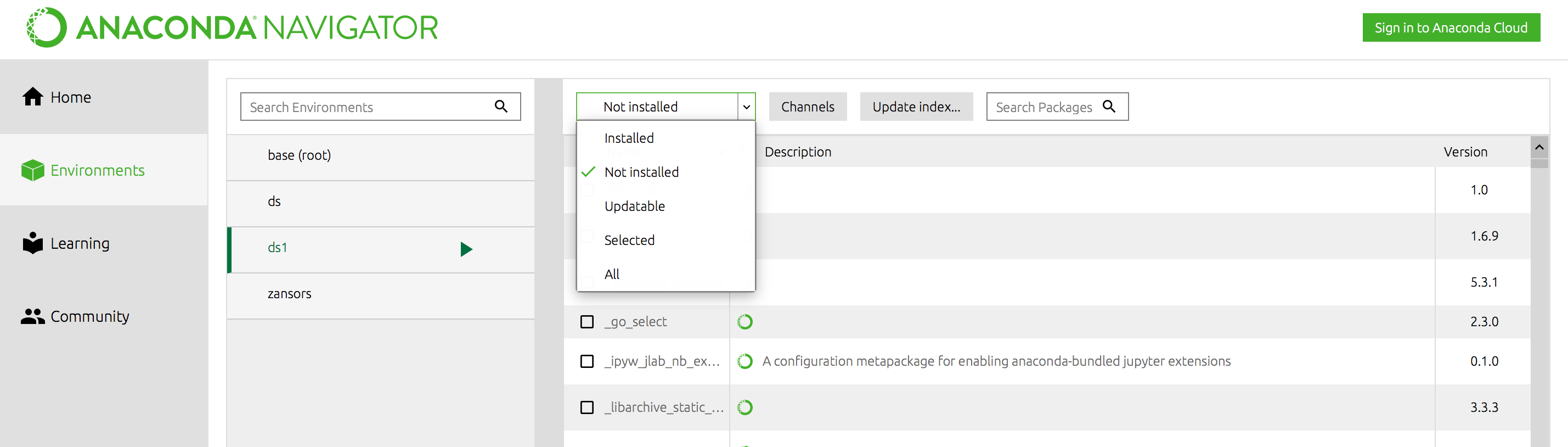Screen dimensions: 1568x447
Task: Collapse the package filter dropdown arrow
Action: 746,107
